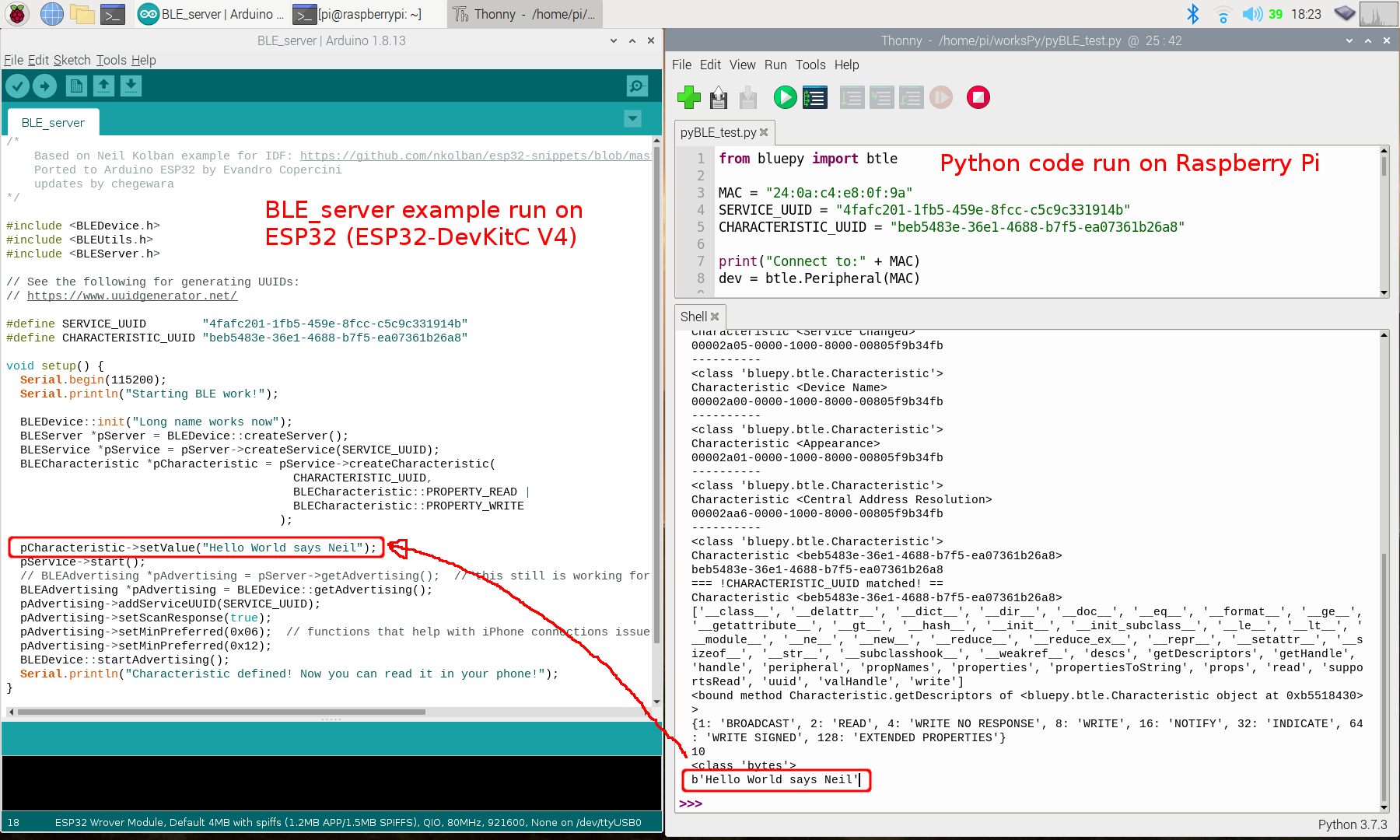Open Arduino Sketch menu
Image resolution: width=1400 pixels, height=840 pixels.
pyautogui.click(x=72, y=60)
